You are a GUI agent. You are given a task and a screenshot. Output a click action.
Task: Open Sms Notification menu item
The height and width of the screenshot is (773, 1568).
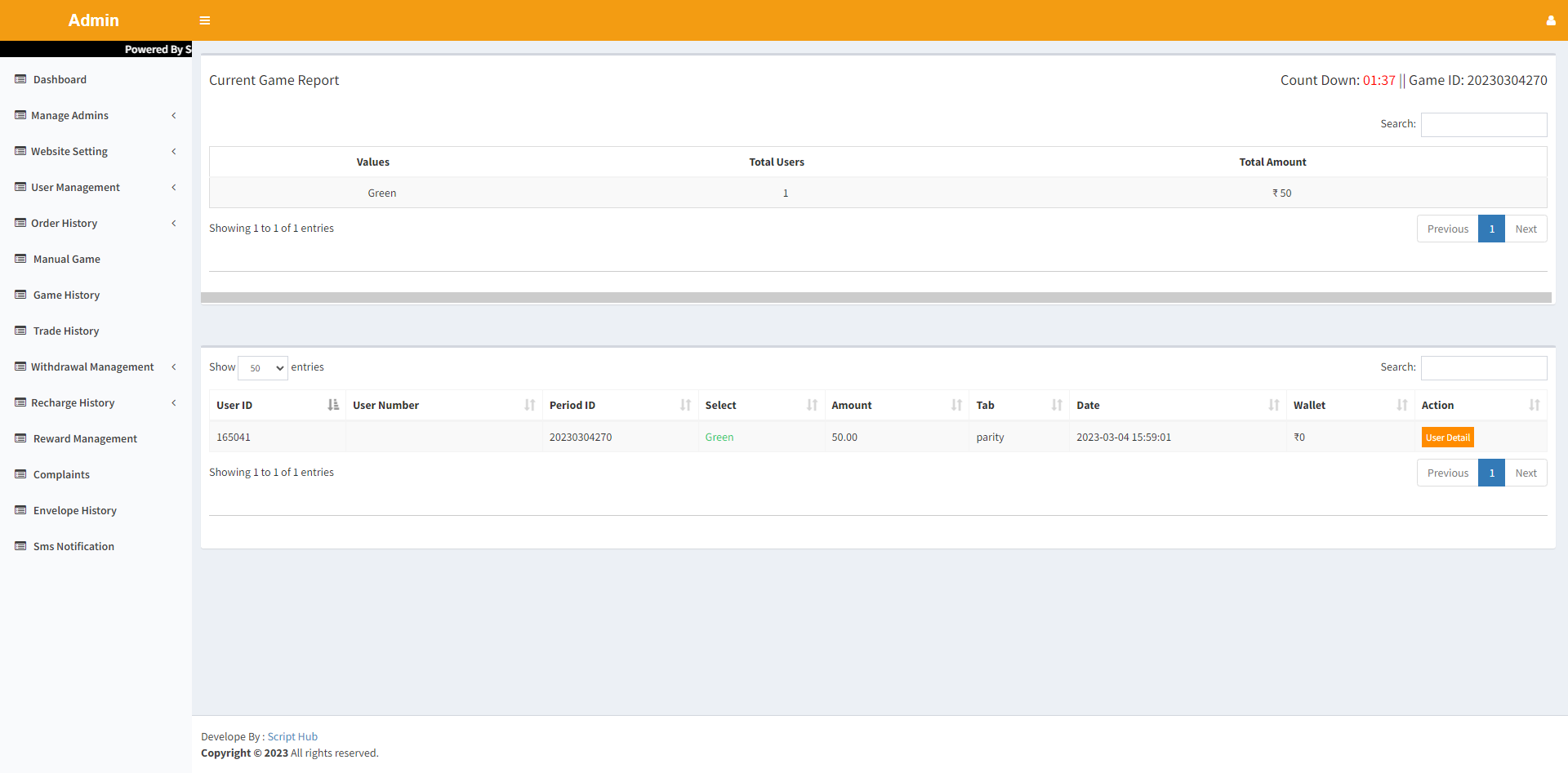tap(73, 546)
